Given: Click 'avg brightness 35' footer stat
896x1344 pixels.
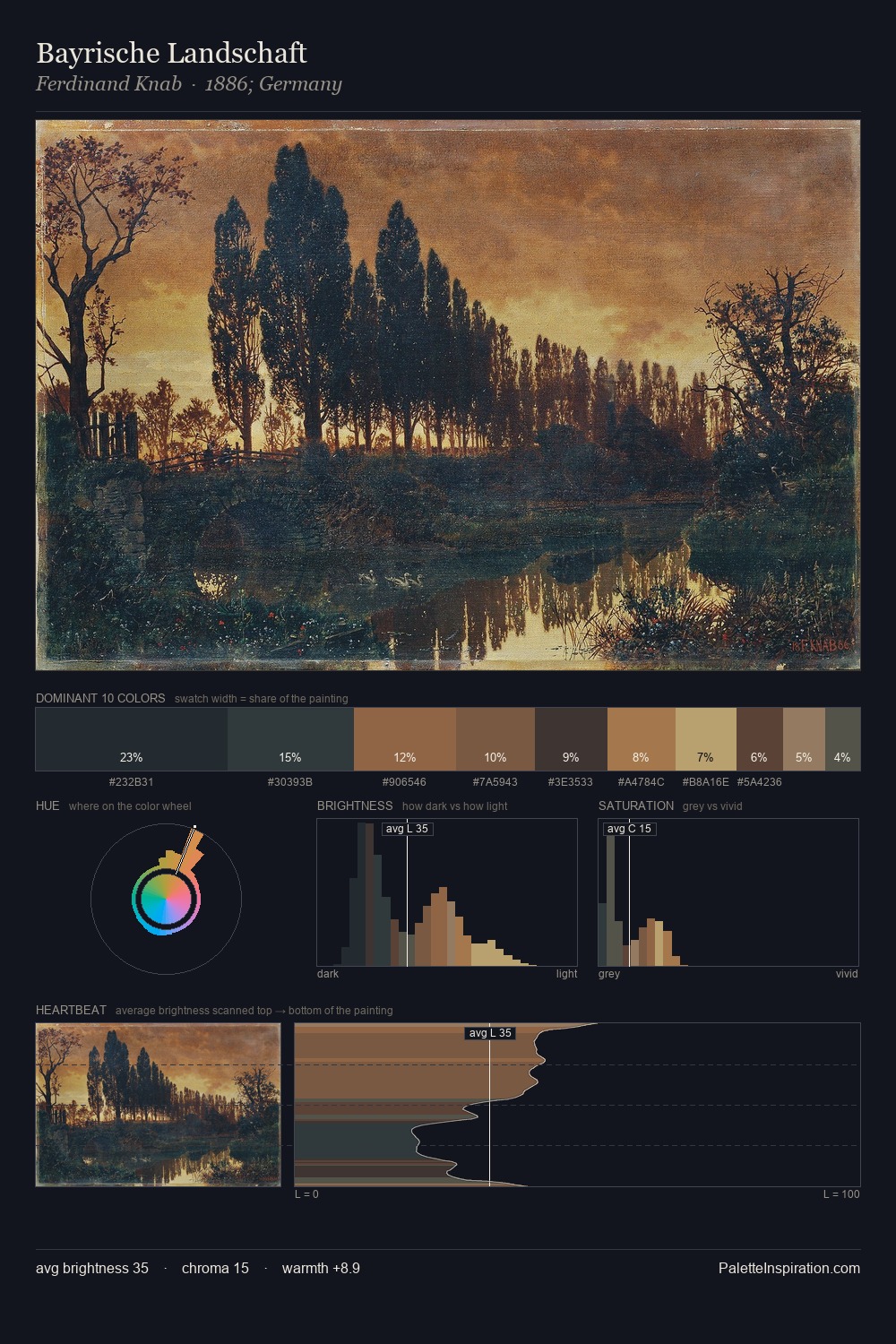Looking at the screenshot, I should coord(92,1268).
